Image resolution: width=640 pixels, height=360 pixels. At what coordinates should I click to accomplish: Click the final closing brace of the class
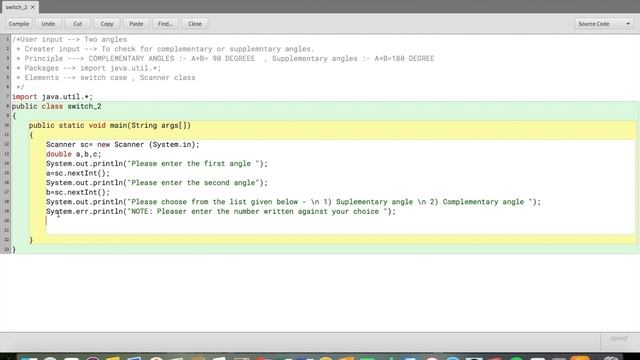14,249
